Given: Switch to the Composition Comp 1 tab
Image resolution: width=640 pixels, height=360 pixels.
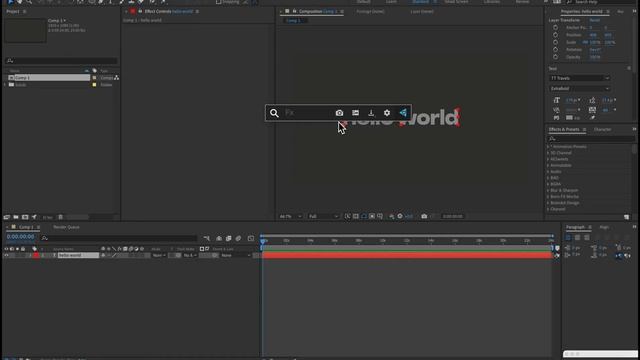Looking at the screenshot, I should click(x=318, y=11).
